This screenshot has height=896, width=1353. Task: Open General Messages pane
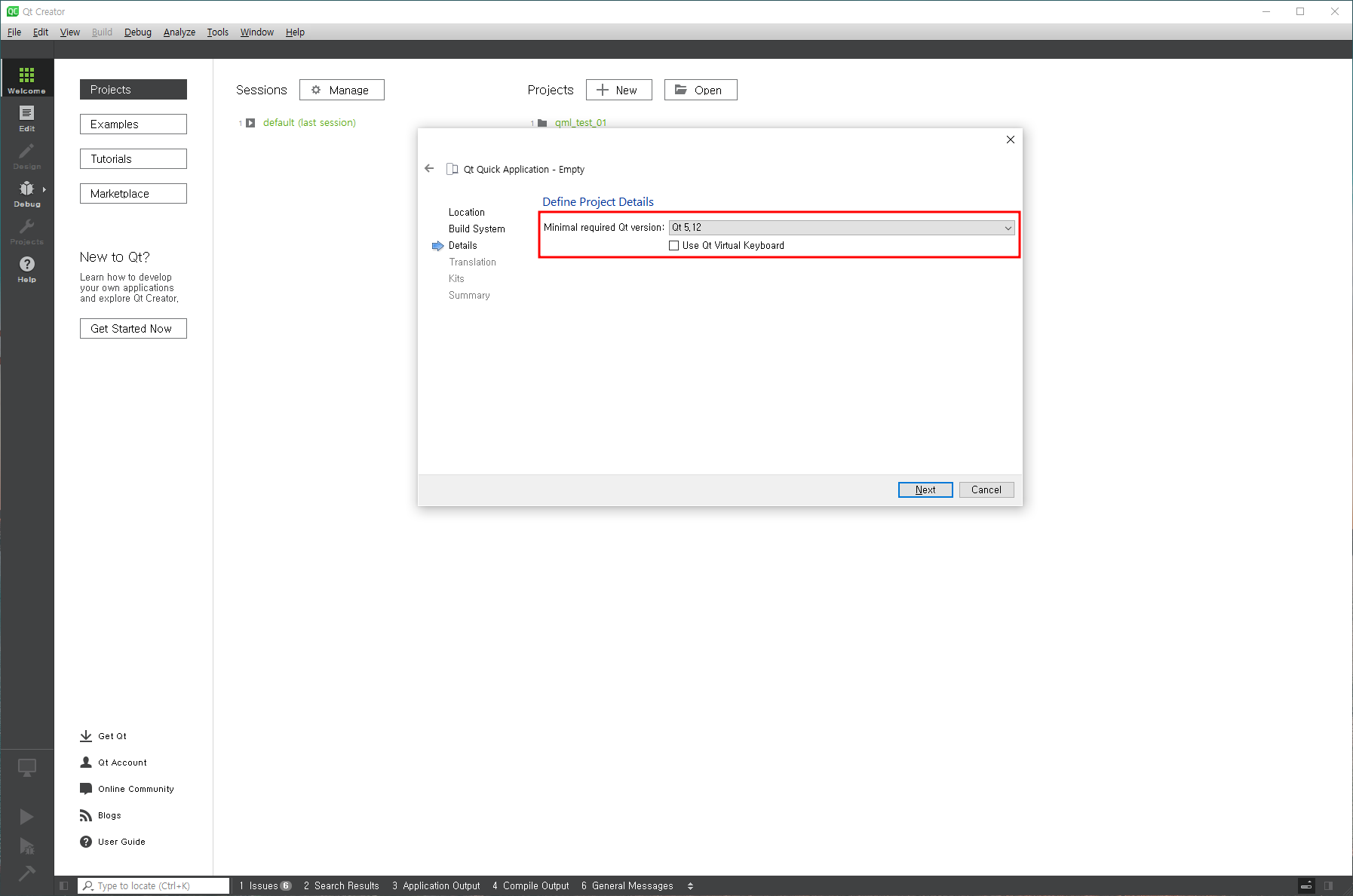[627, 885]
